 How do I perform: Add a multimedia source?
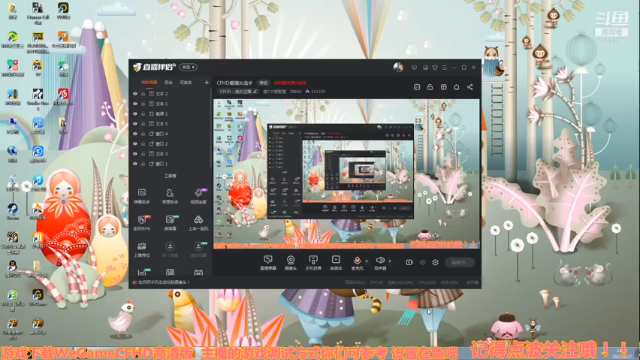tap(336, 262)
